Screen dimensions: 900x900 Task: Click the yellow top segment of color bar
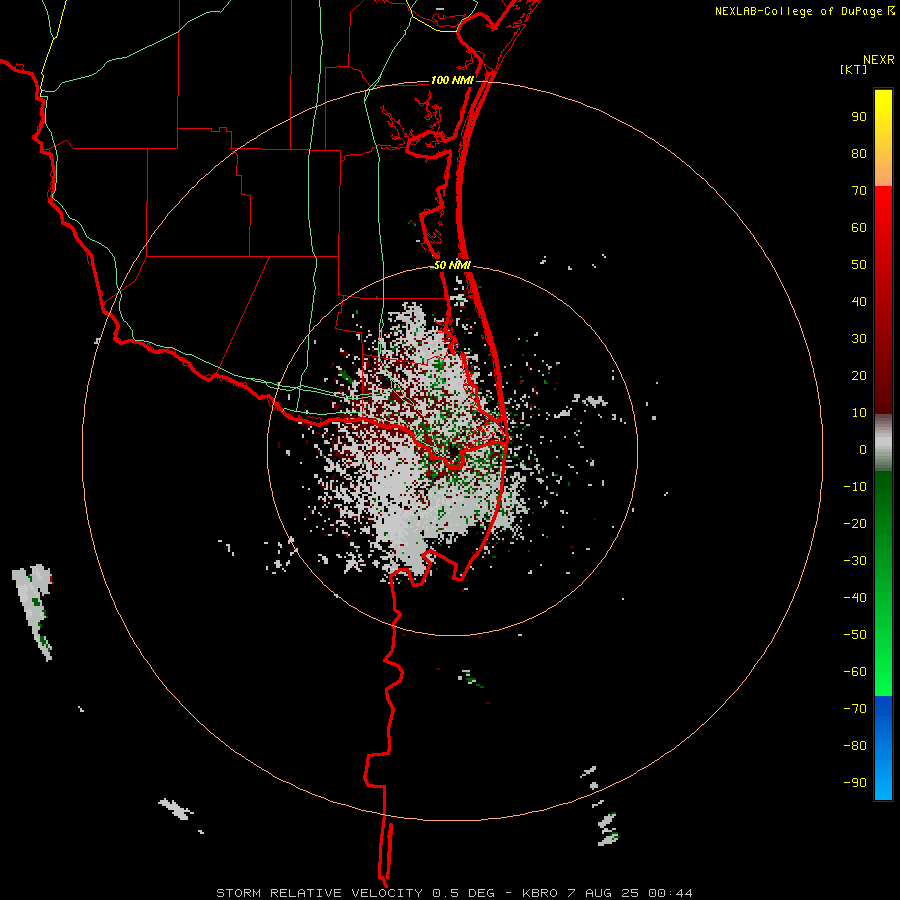pos(883,137)
